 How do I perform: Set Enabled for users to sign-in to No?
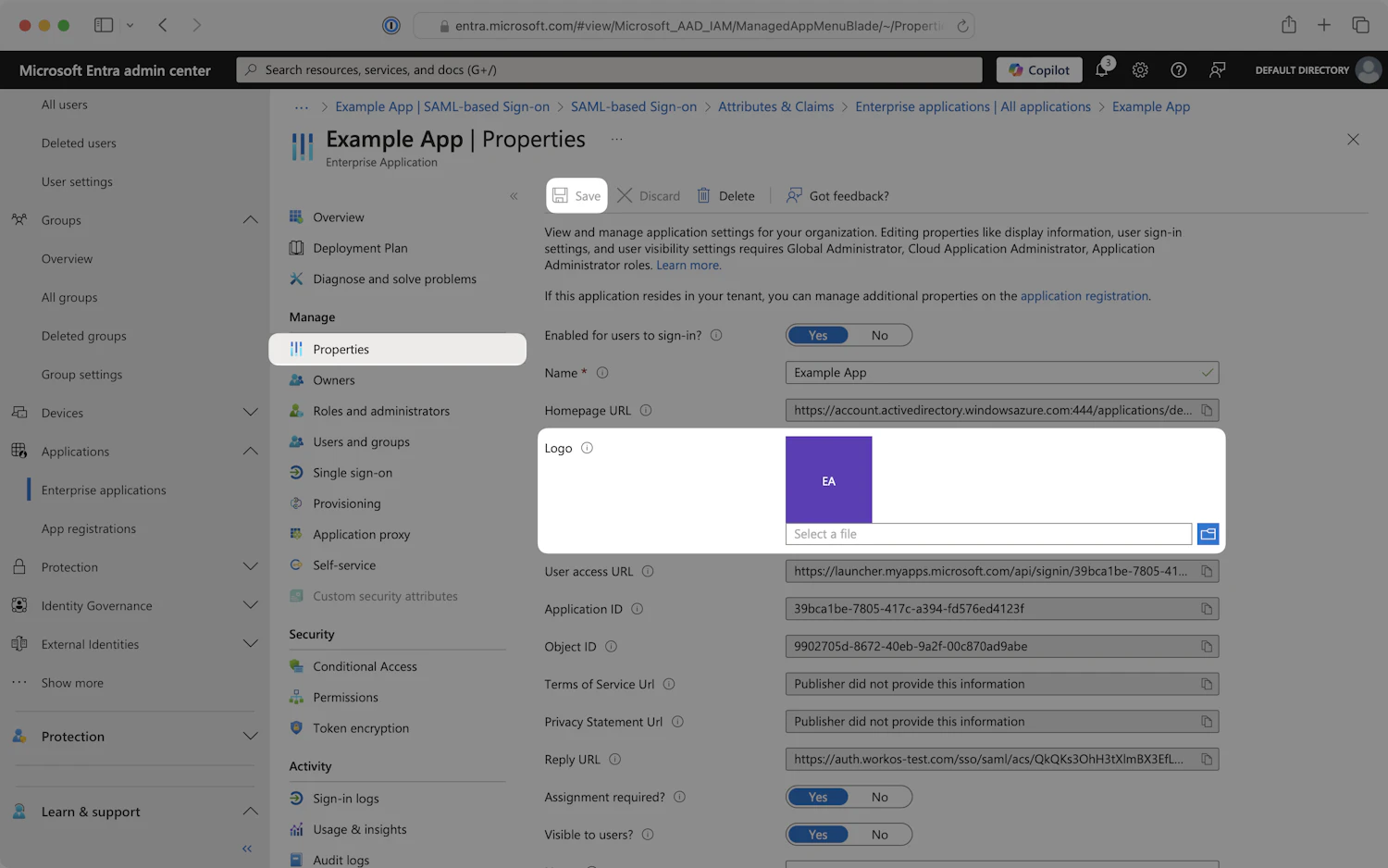[880, 335]
